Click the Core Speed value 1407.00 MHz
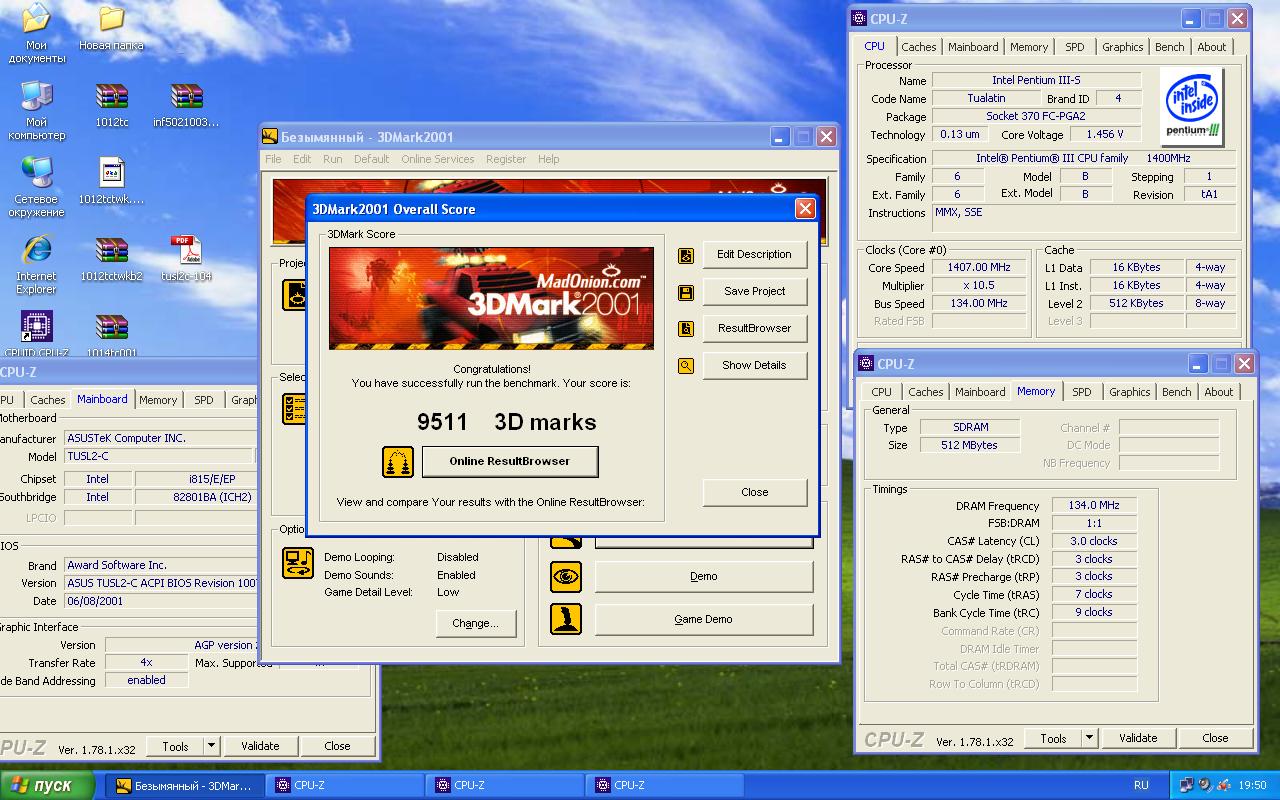1280x800 pixels. [979, 268]
